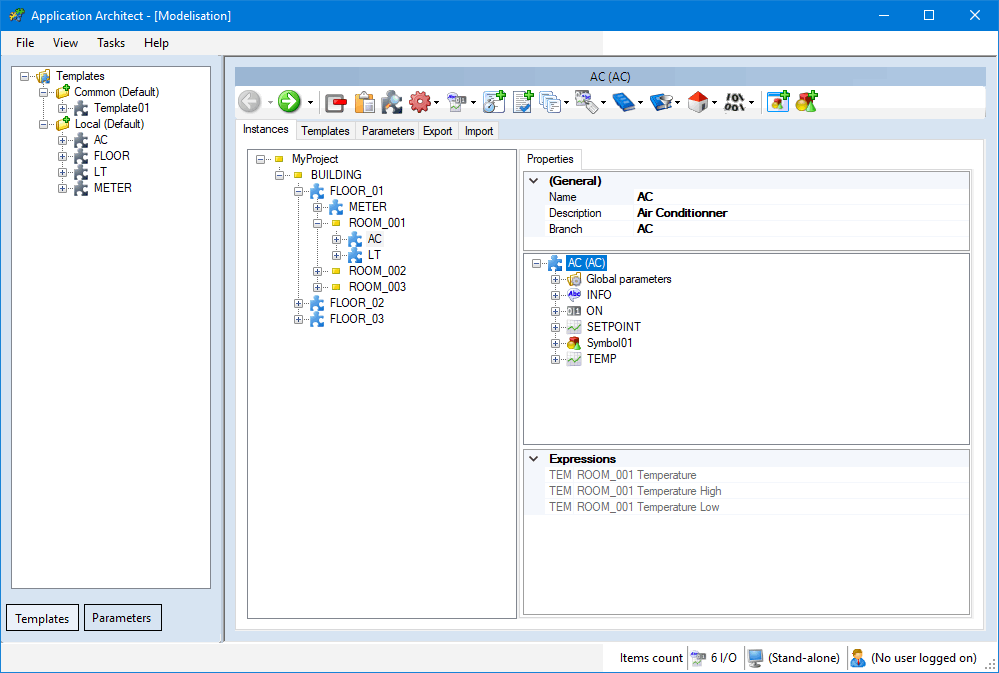Expand the METER template in Local
The width and height of the screenshot is (999, 673).
(x=62, y=189)
